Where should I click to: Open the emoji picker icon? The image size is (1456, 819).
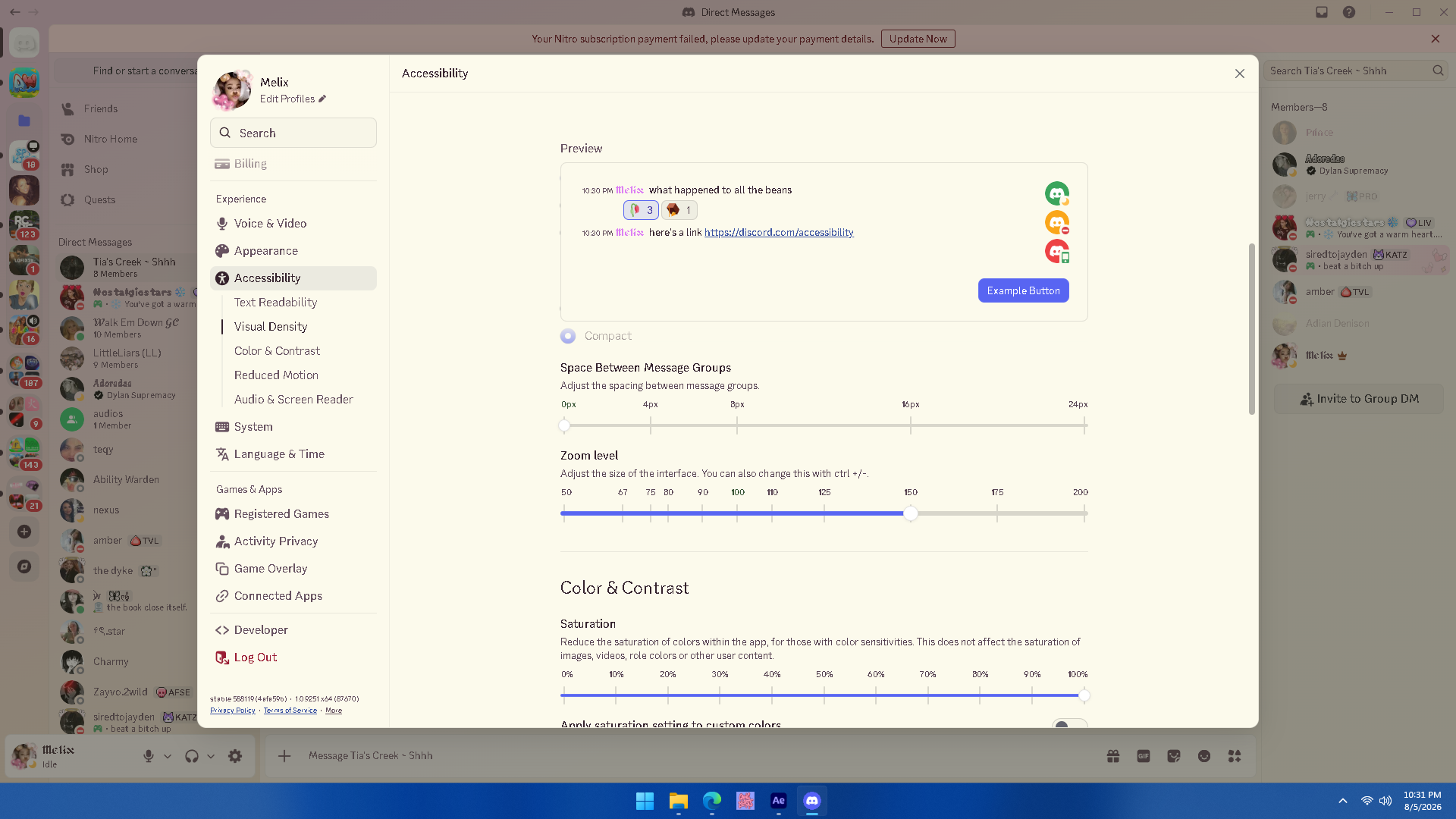pyautogui.click(x=1204, y=756)
